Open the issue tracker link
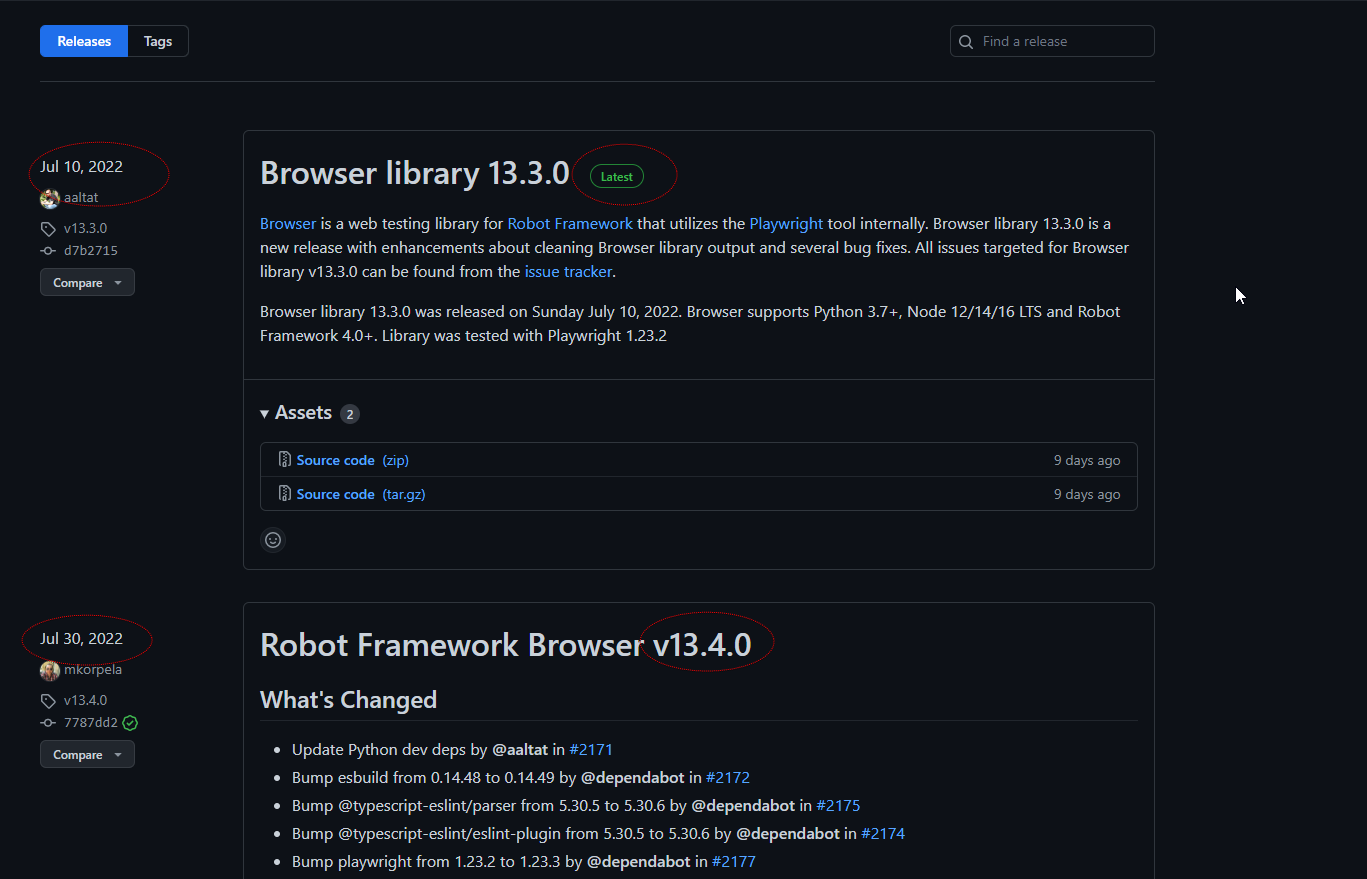The image size is (1367, 879). pos(568,271)
